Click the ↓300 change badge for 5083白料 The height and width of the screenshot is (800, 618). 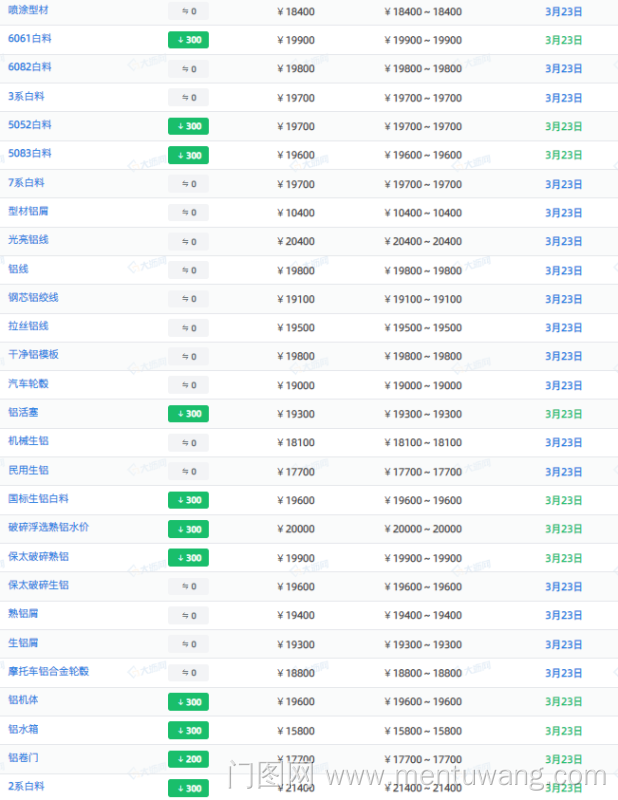pos(188,155)
